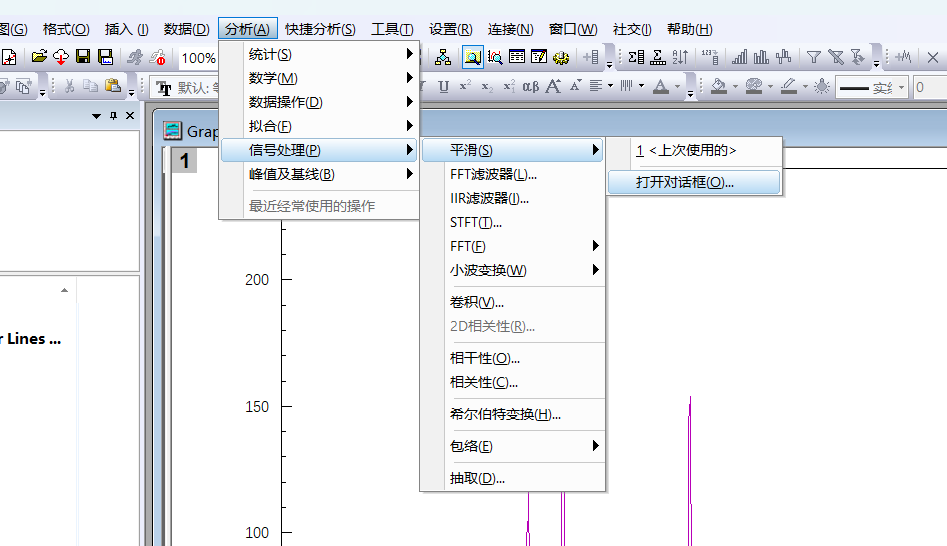The height and width of the screenshot is (546, 947).
Task: Click the recalculate running-man icon
Action: click(x=135, y=57)
